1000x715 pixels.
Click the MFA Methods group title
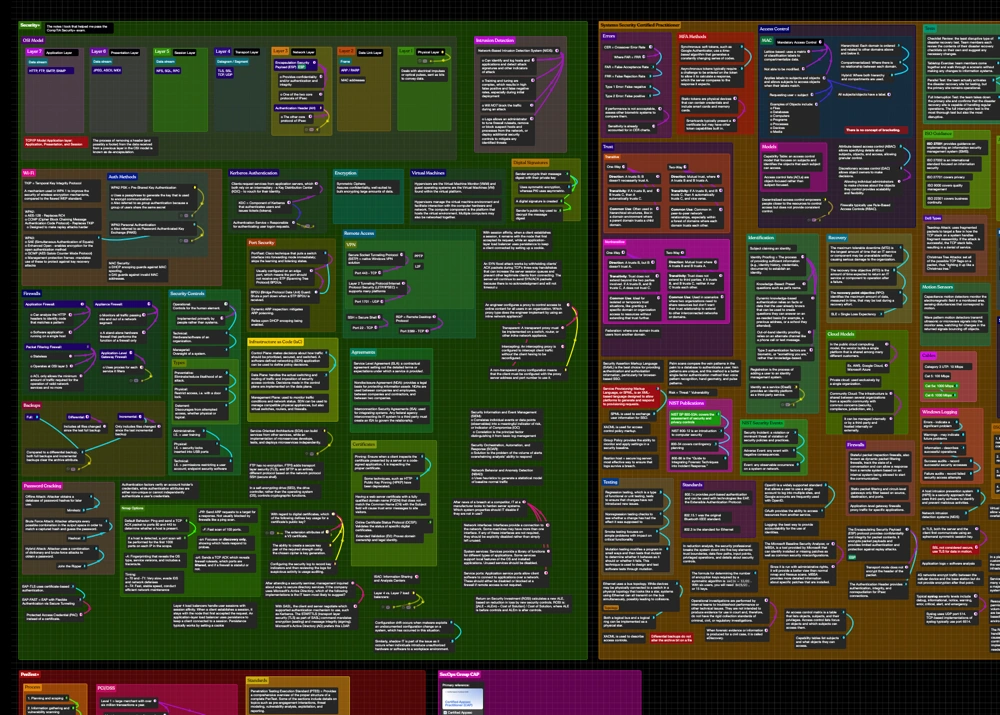coord(691,36)
